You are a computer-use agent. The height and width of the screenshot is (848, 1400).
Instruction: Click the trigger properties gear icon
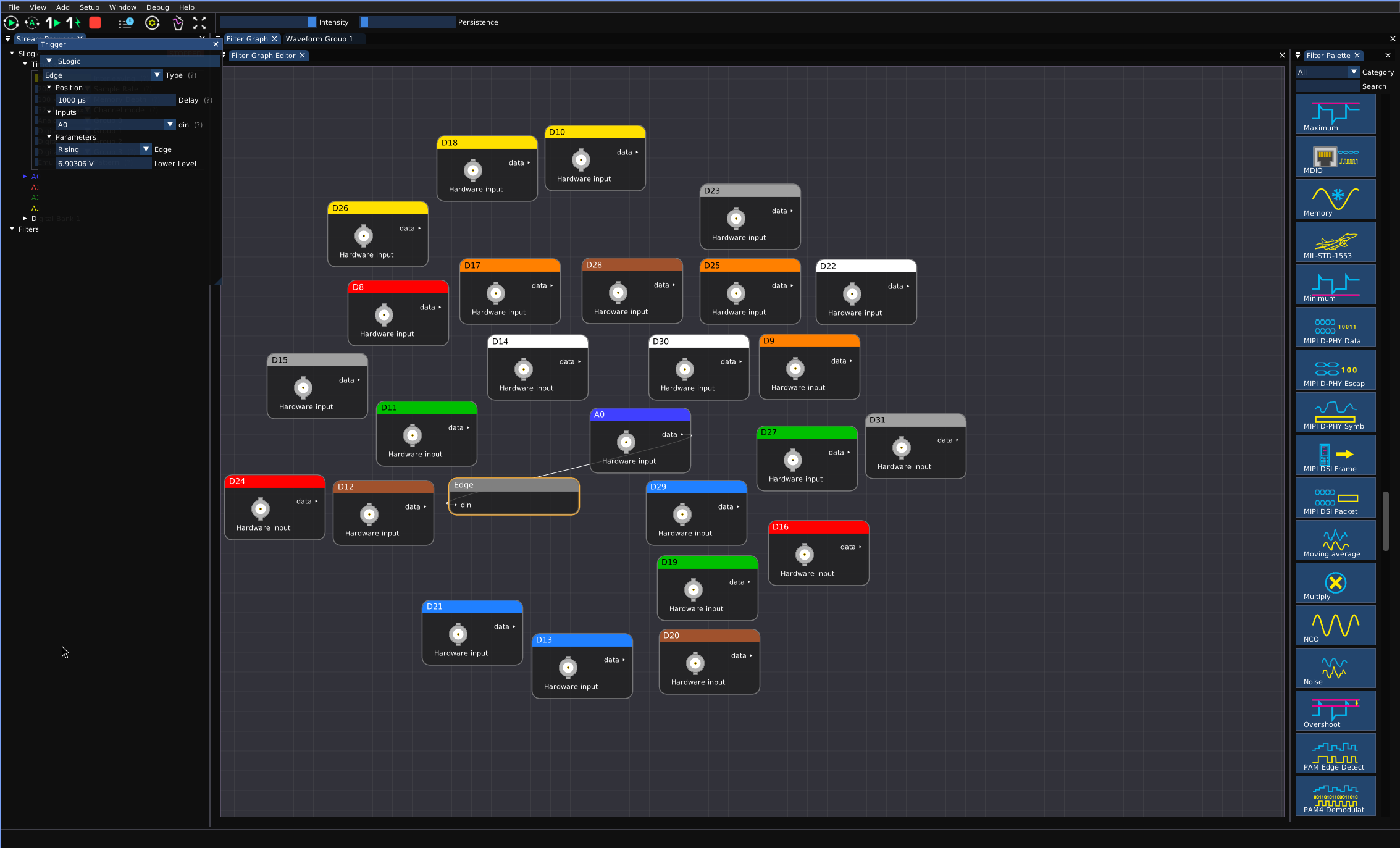(x=153, y=23)
